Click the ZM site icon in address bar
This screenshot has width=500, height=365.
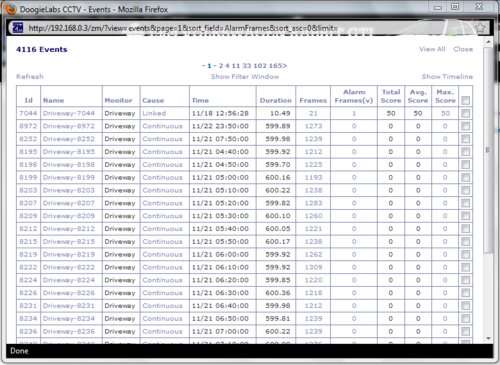(18, 28)
